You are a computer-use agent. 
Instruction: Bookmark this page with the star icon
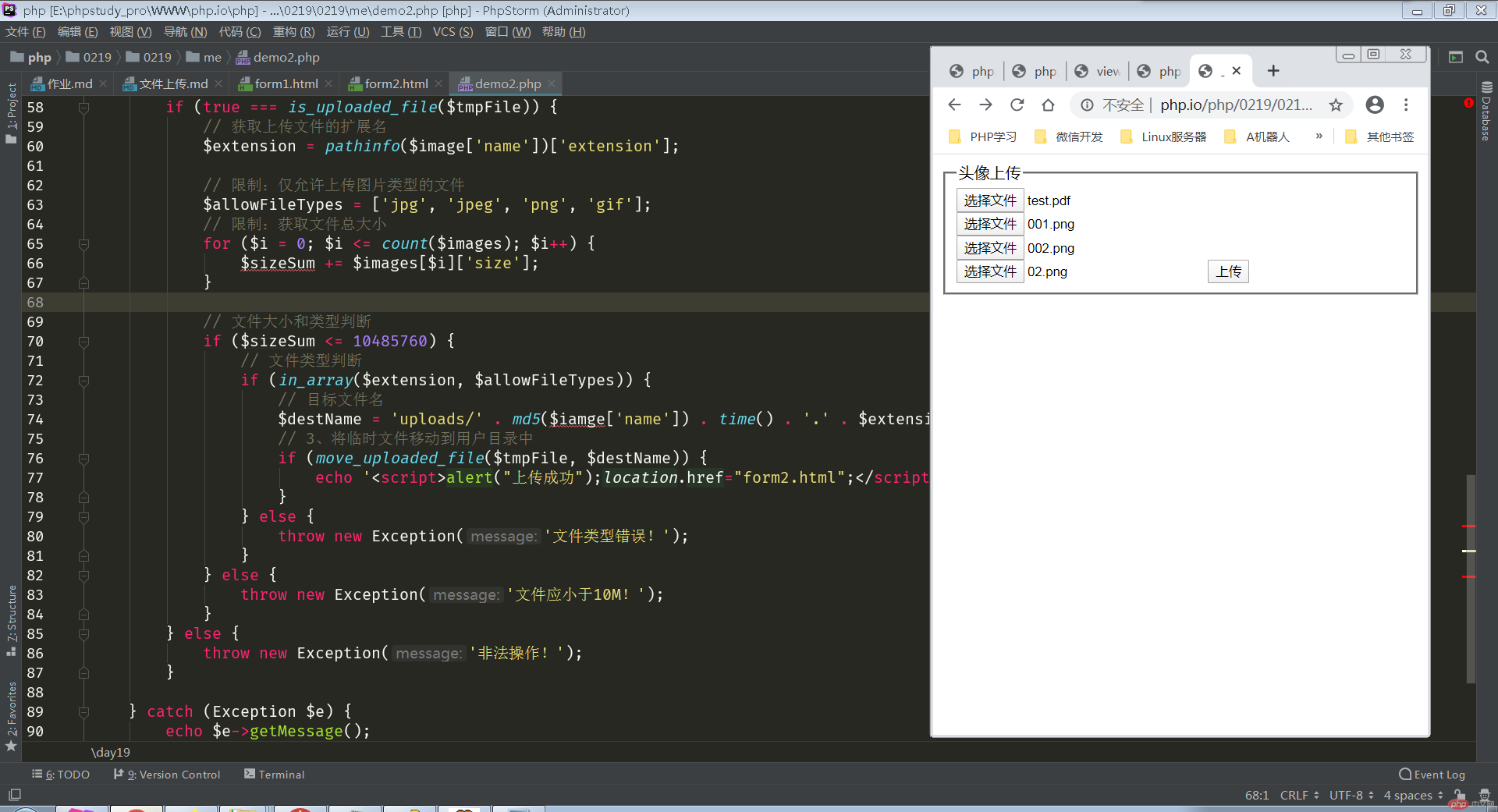[x=1336, y=105]
